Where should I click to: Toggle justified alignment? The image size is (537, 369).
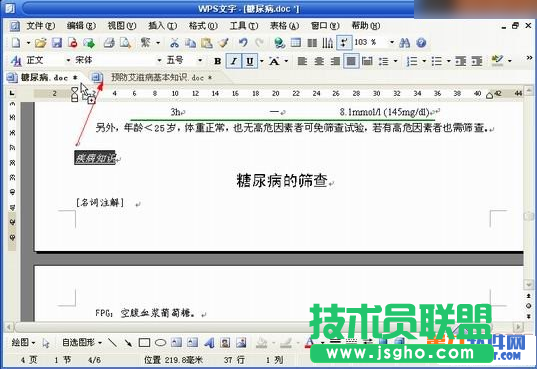[x=351, y=61]
